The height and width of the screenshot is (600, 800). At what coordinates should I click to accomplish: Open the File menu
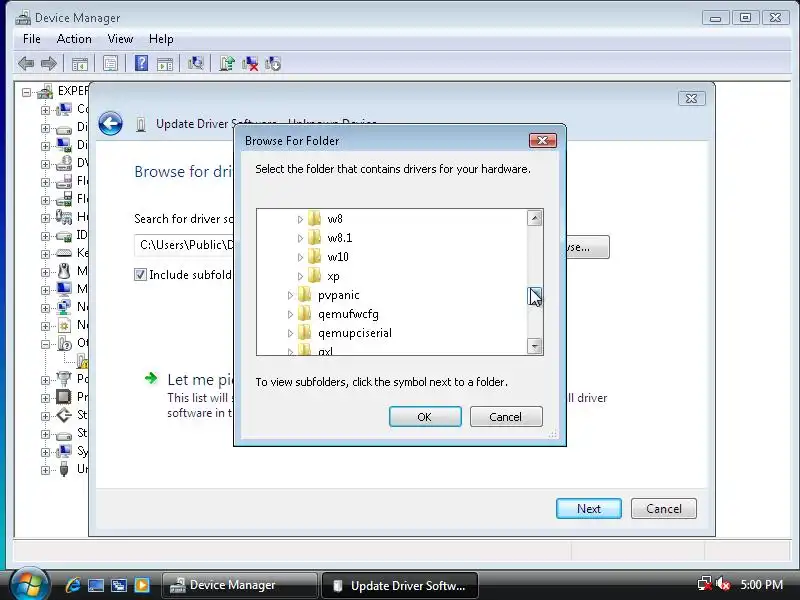click(32, 39)
